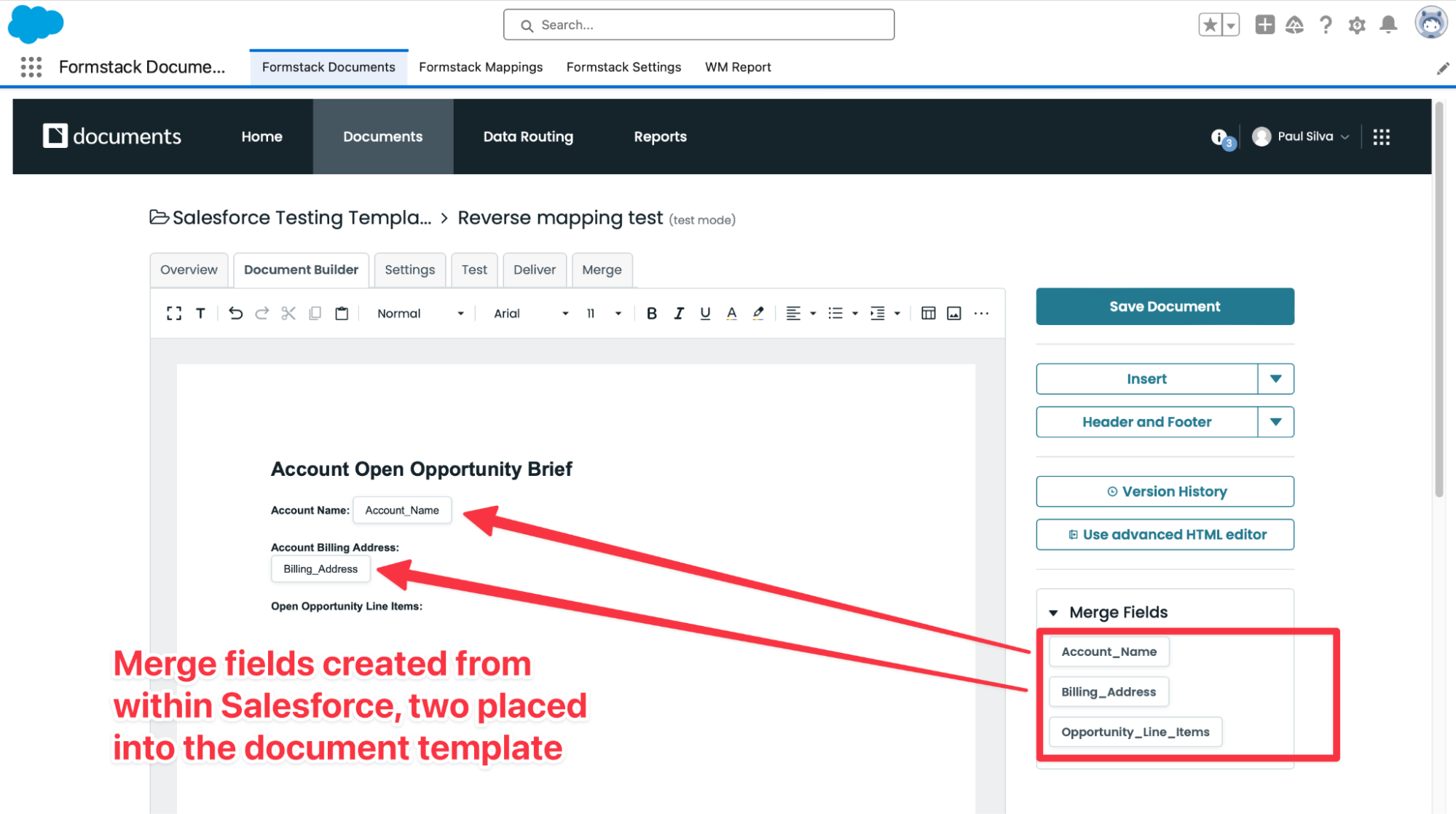The image size is (1456, 814).
Task: Click the Version History button
Action: click(x=1164, y=491)
